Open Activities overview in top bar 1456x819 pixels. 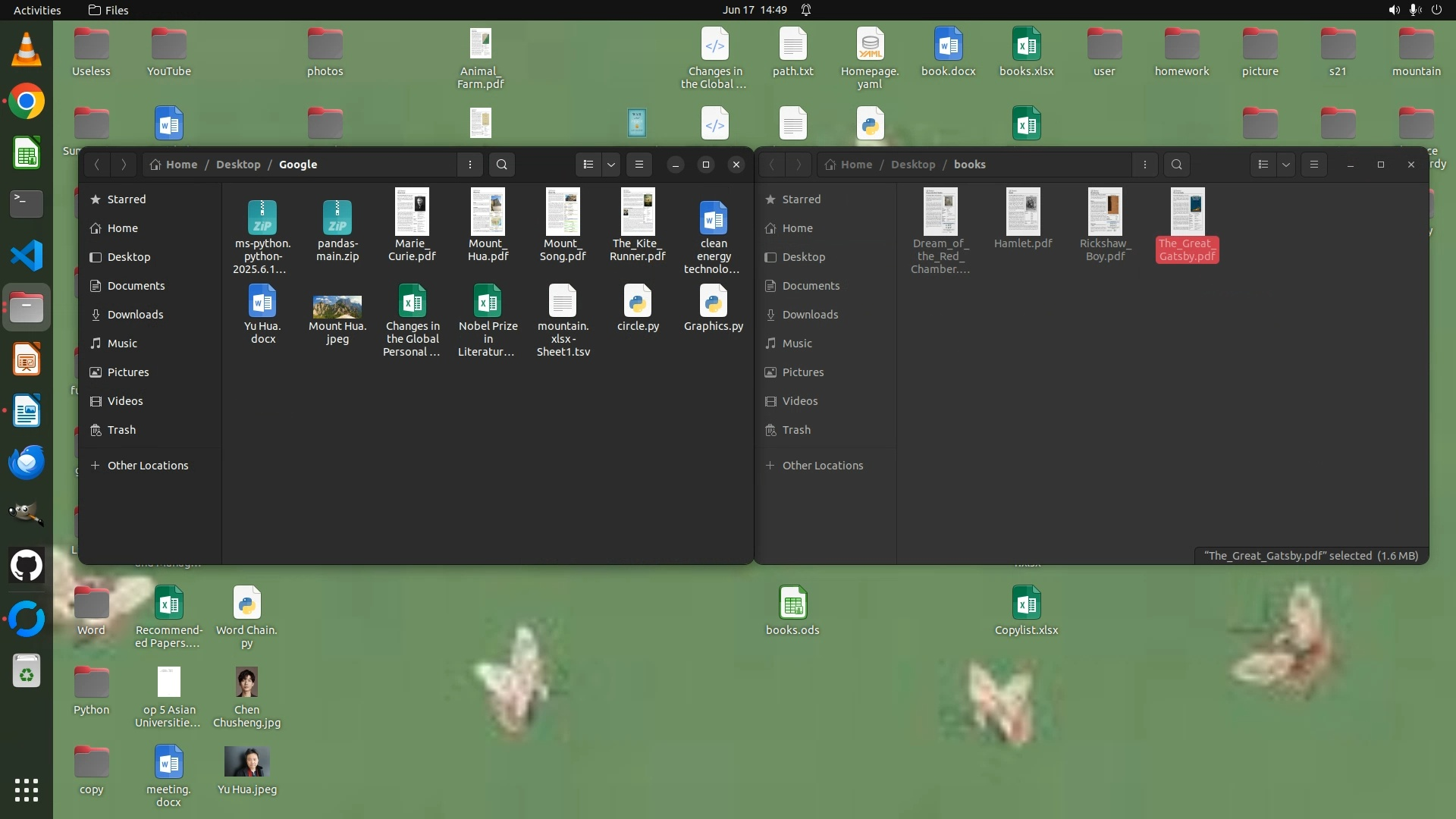click(x=37, y=10)
